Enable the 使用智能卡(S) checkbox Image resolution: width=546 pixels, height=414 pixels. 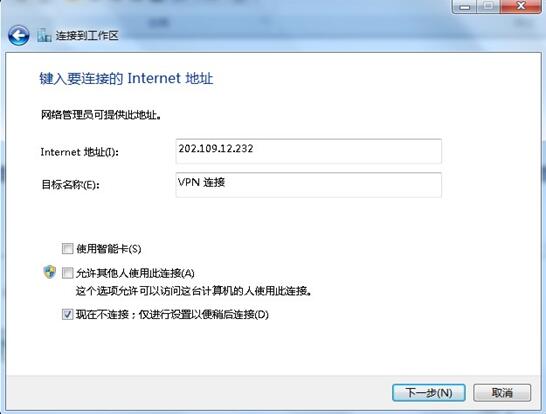click(x=67, y=249)
